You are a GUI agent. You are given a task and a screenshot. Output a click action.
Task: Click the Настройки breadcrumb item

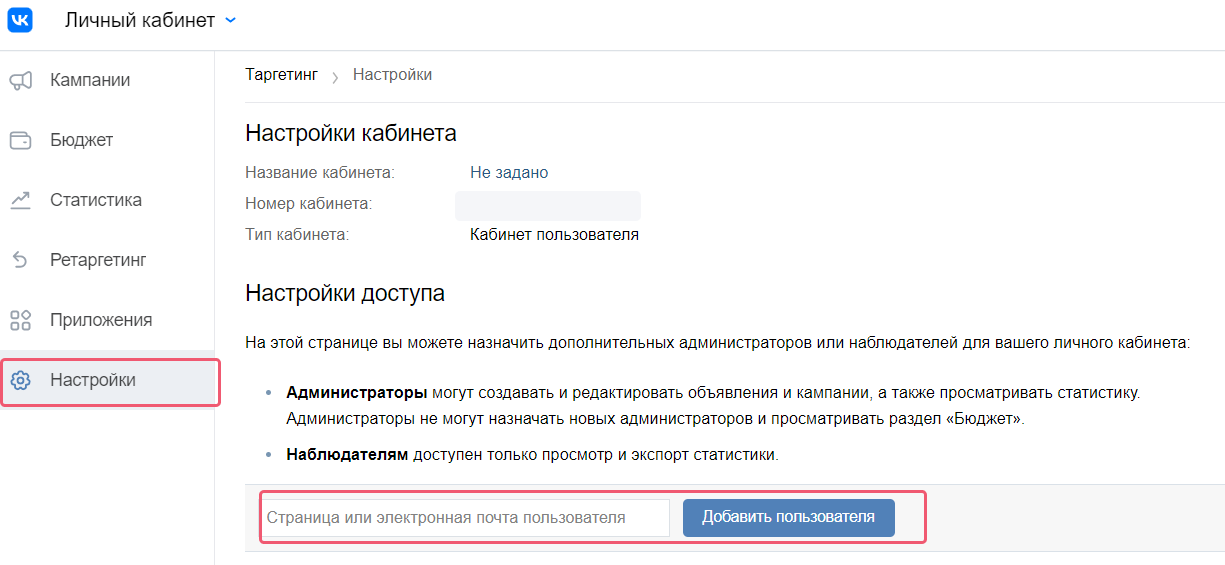[392, 75]
